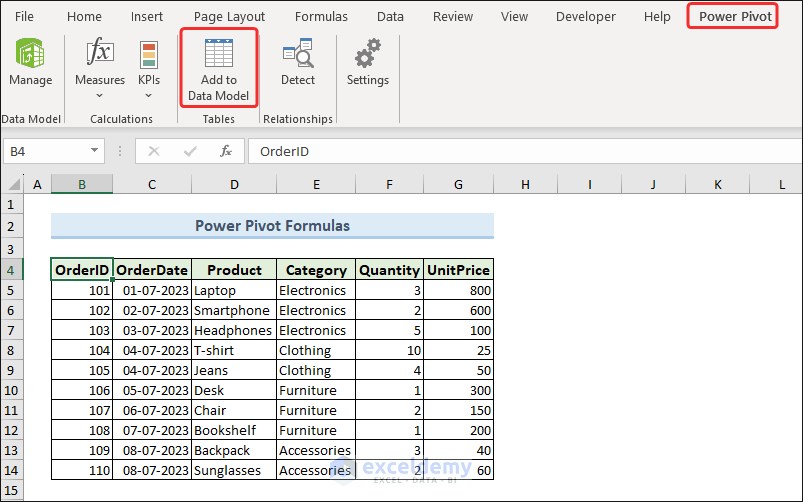Screen dimensions: 803x502
Task: Expand the Measures dropdown arrow
Action: pyautogui.click(x=100, y=96)
